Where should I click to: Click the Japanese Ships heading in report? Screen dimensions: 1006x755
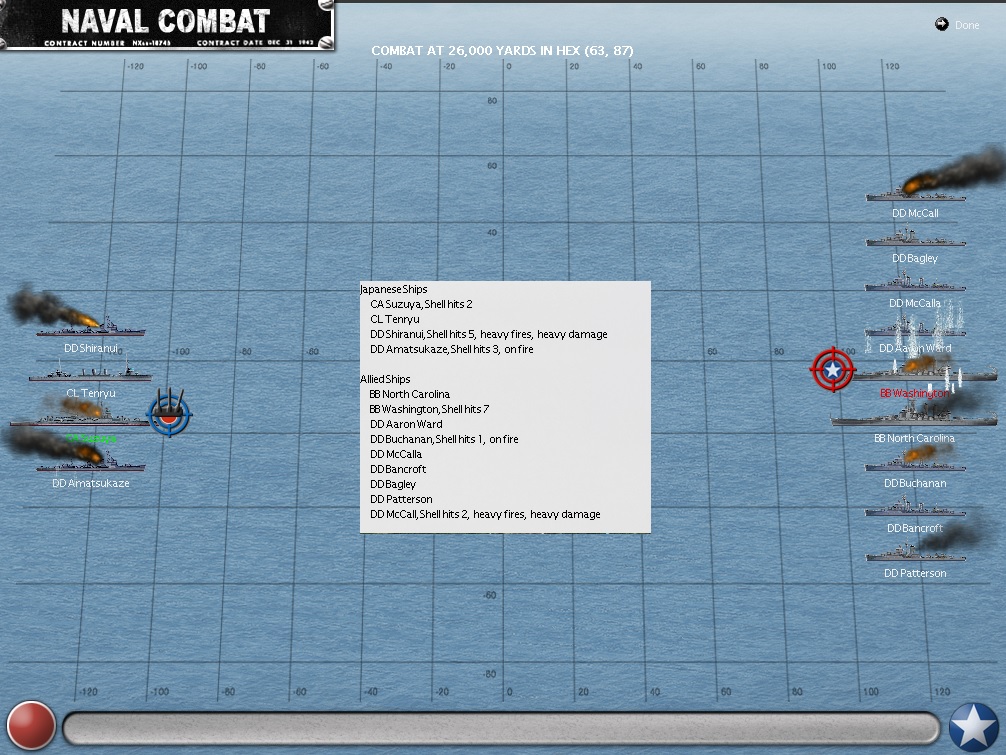393,289
